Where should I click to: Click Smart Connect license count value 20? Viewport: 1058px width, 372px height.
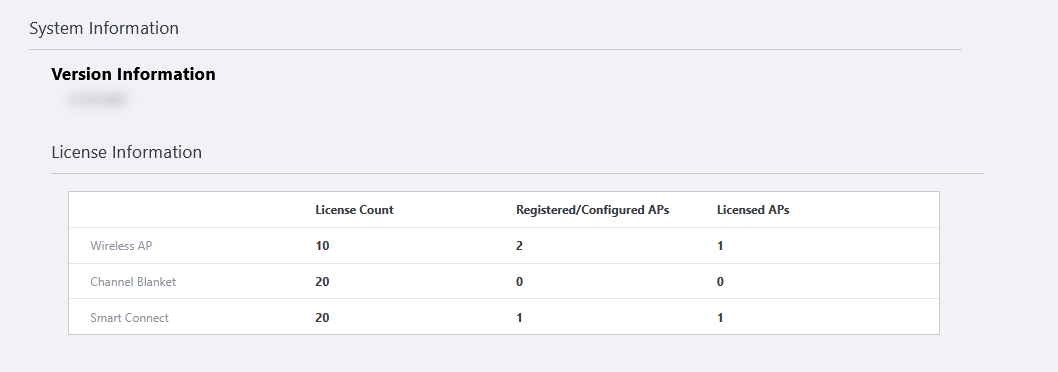pos(323,317)
